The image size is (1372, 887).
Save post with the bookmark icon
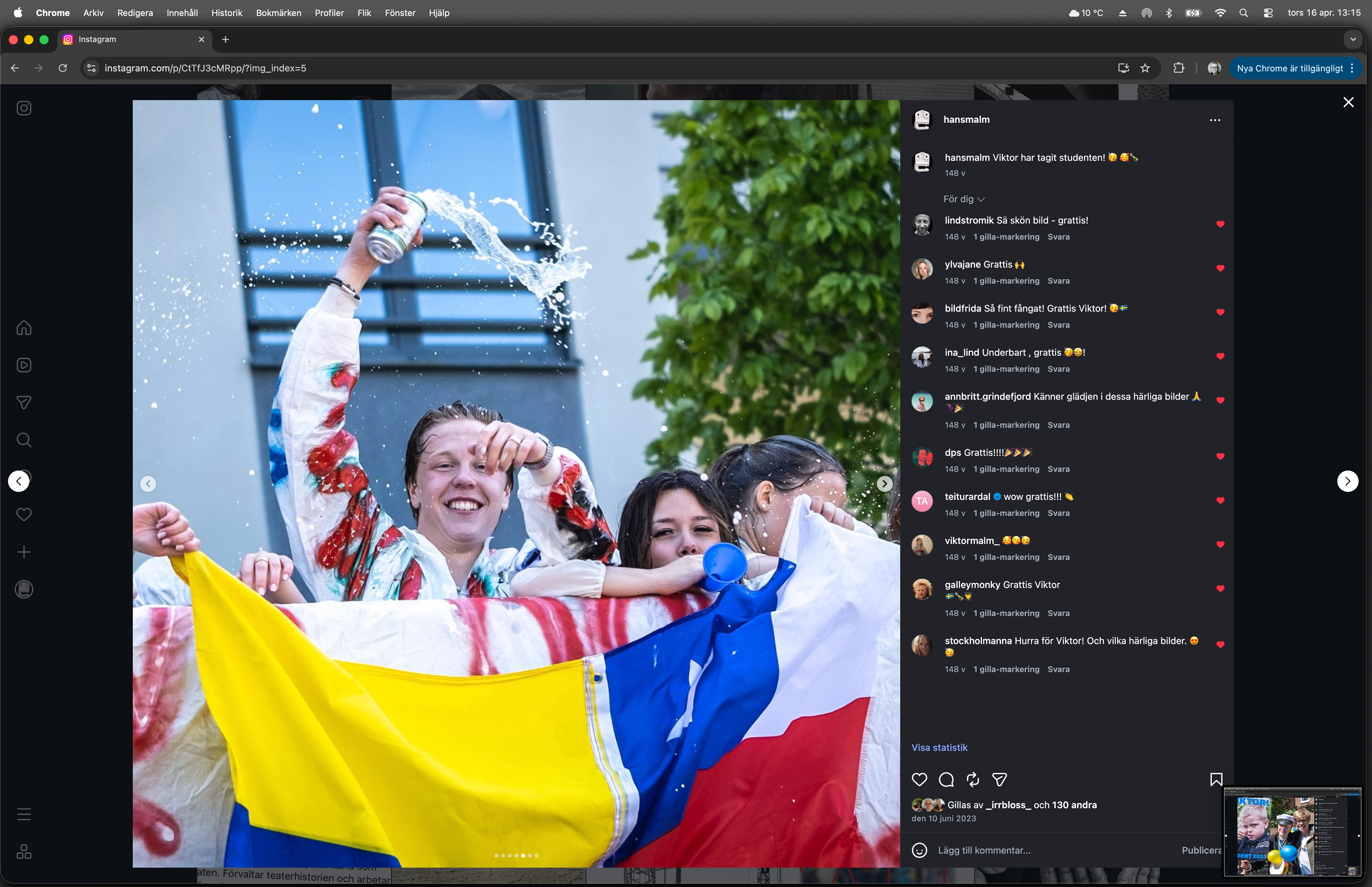[1216, 779]
